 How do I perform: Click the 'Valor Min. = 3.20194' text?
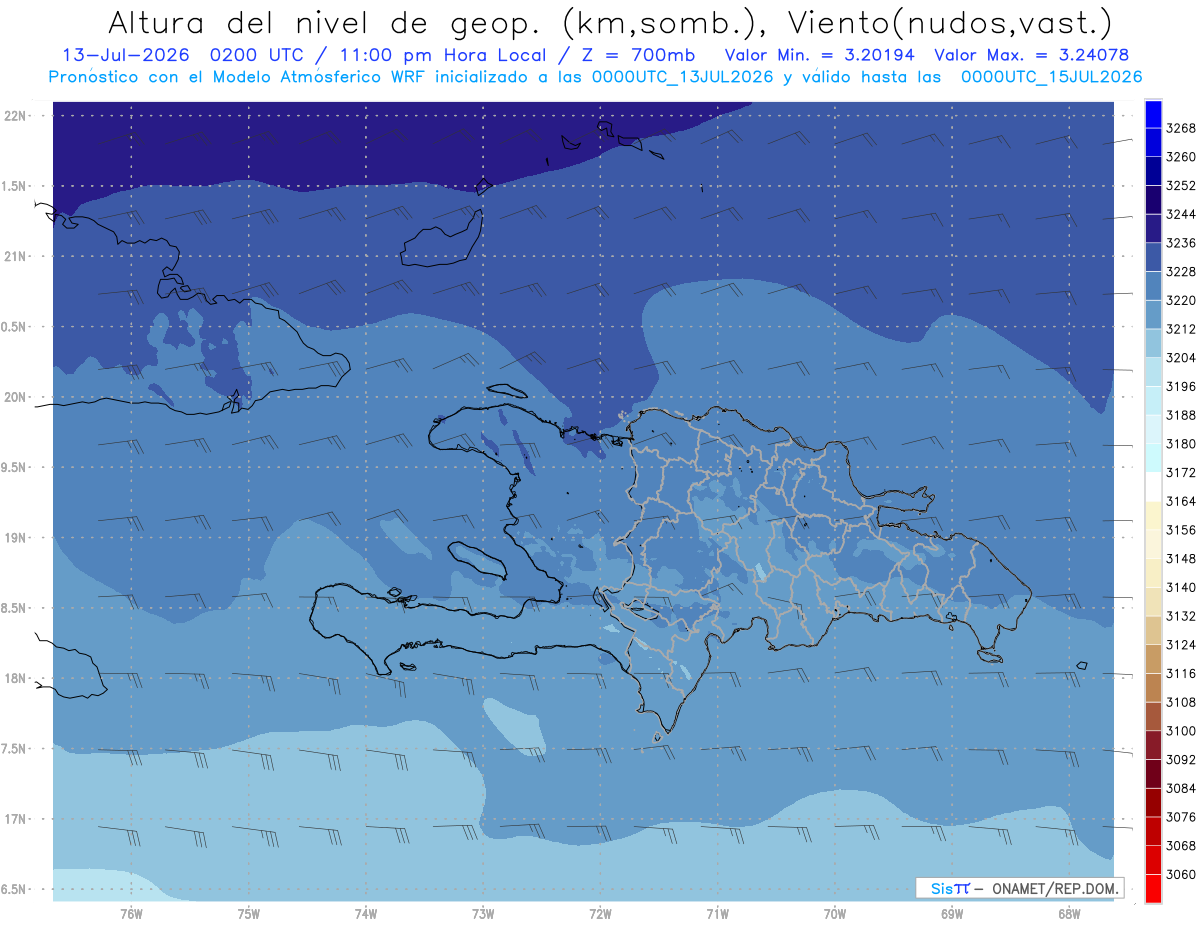click(x=822, y=55)
